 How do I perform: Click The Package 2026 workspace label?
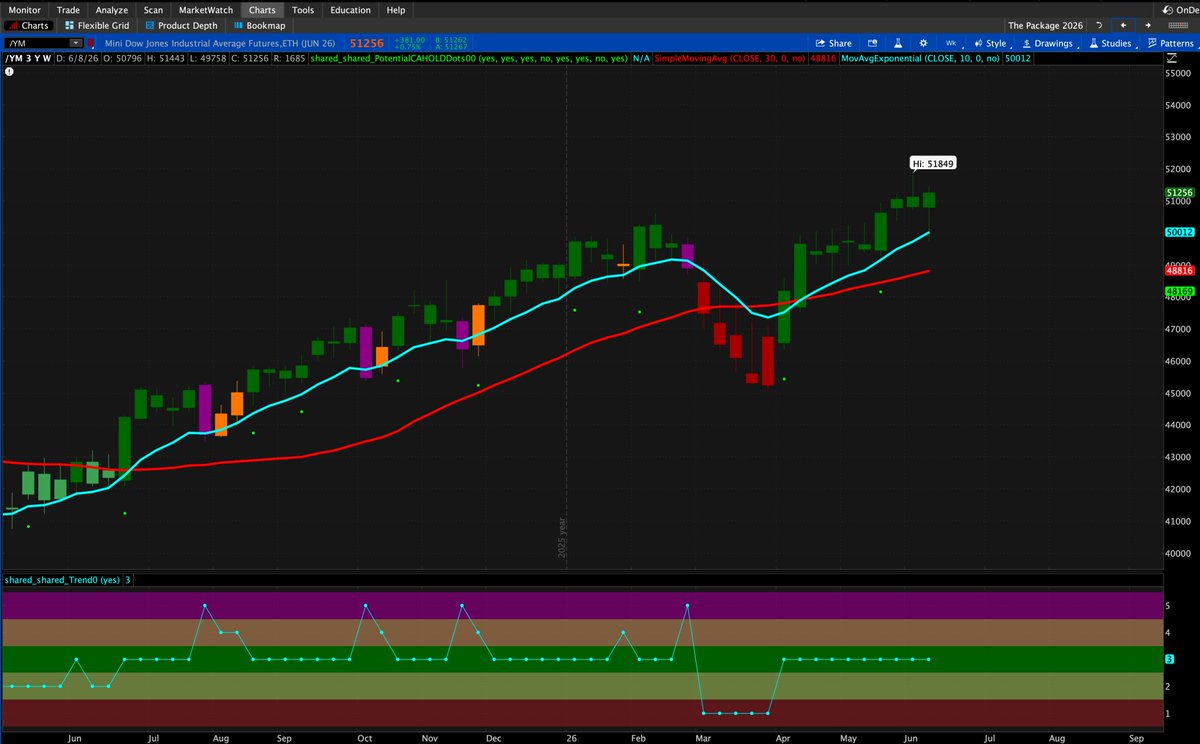pyautogui.click(x=1045, y=26)
